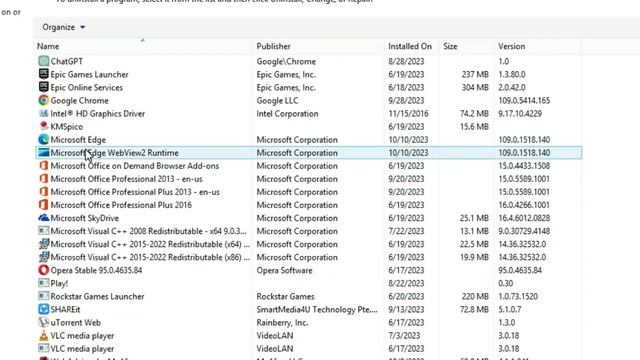Screen dimensions: 640x360
Task: Click the ChatGPT program icon
Action: click(43, 61)
